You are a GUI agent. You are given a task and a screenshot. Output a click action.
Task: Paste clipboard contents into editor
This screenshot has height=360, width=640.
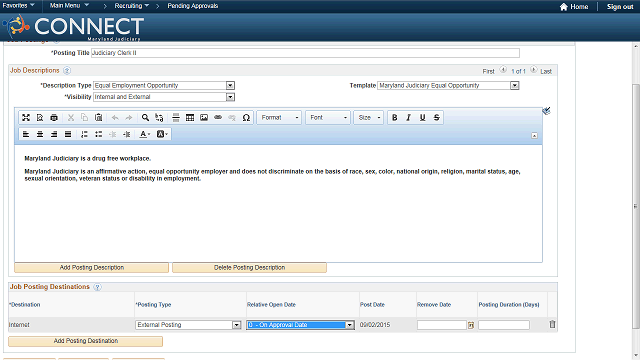[98, 118]
